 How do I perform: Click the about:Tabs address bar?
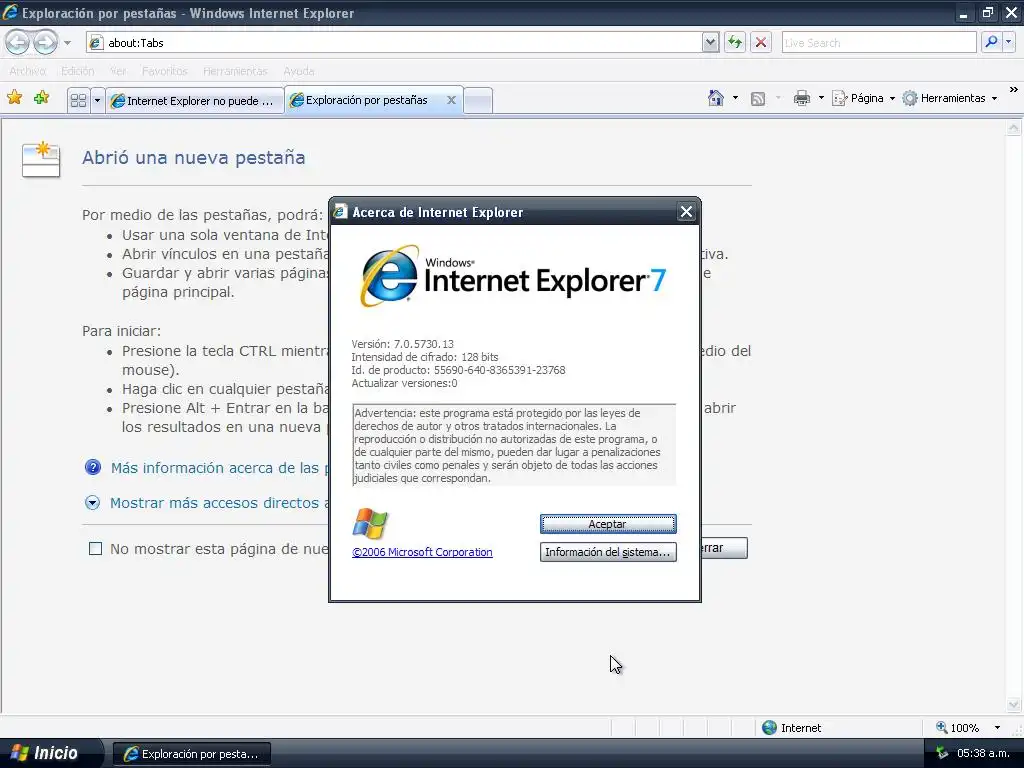coord(394,42)
